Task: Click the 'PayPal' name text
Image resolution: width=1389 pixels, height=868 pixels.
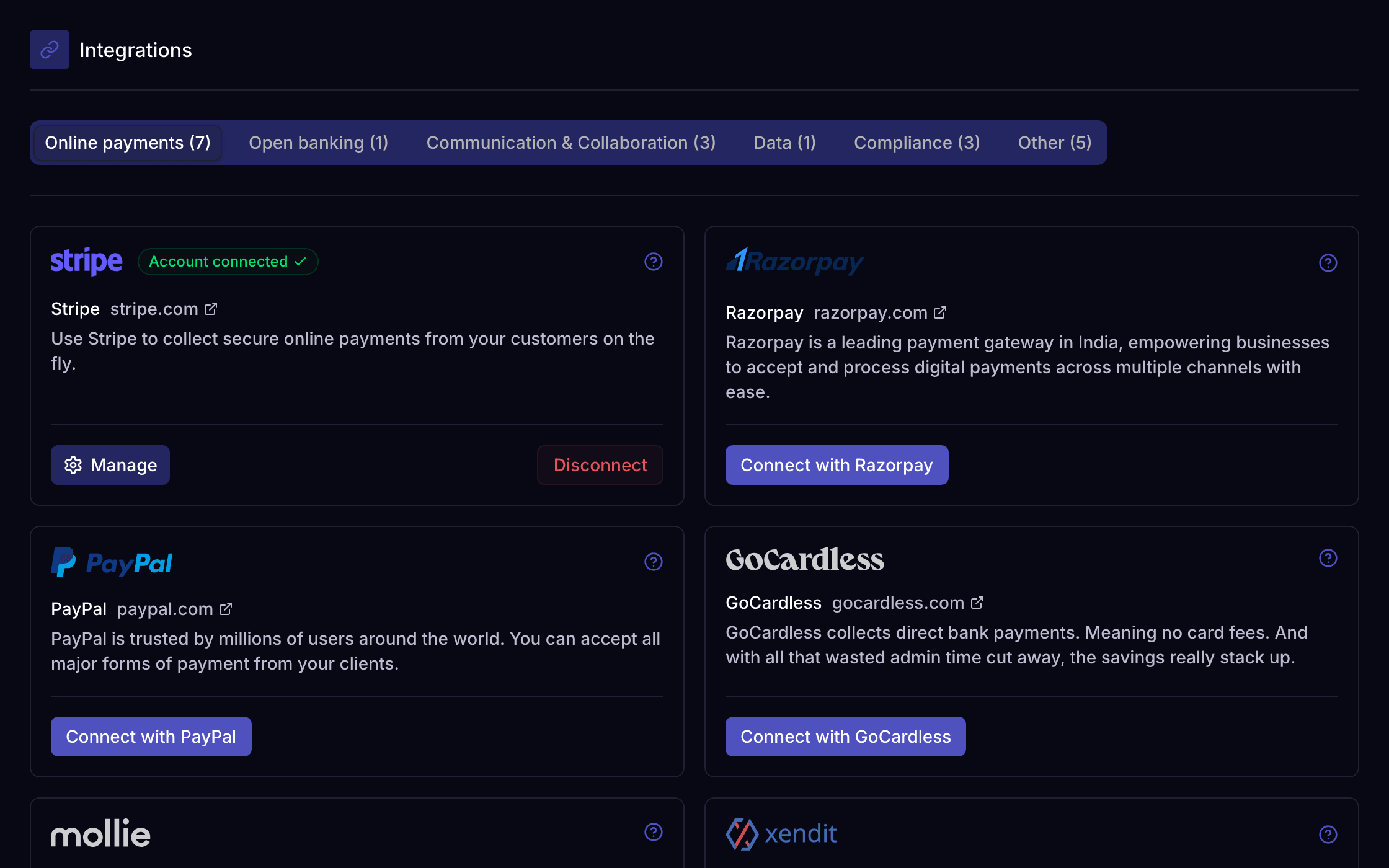Action: 79,609
